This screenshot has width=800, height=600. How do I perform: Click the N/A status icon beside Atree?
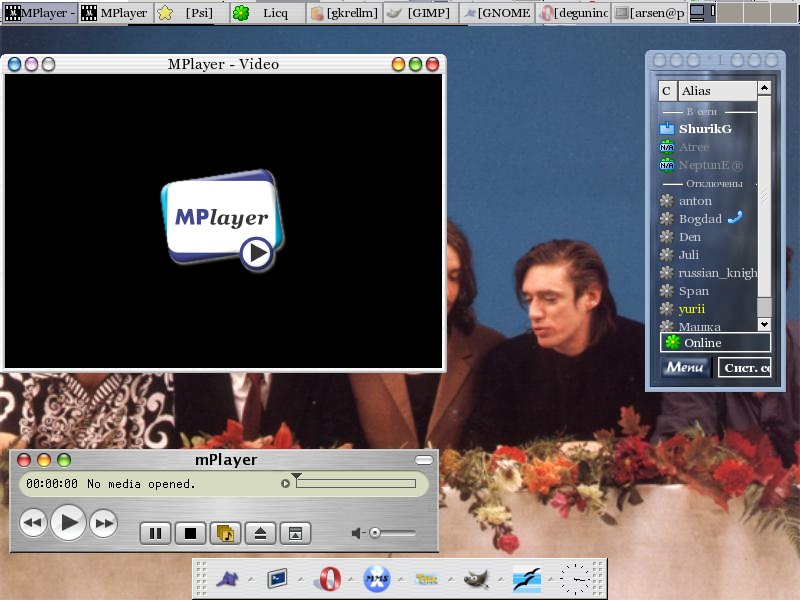pos(667,147)
